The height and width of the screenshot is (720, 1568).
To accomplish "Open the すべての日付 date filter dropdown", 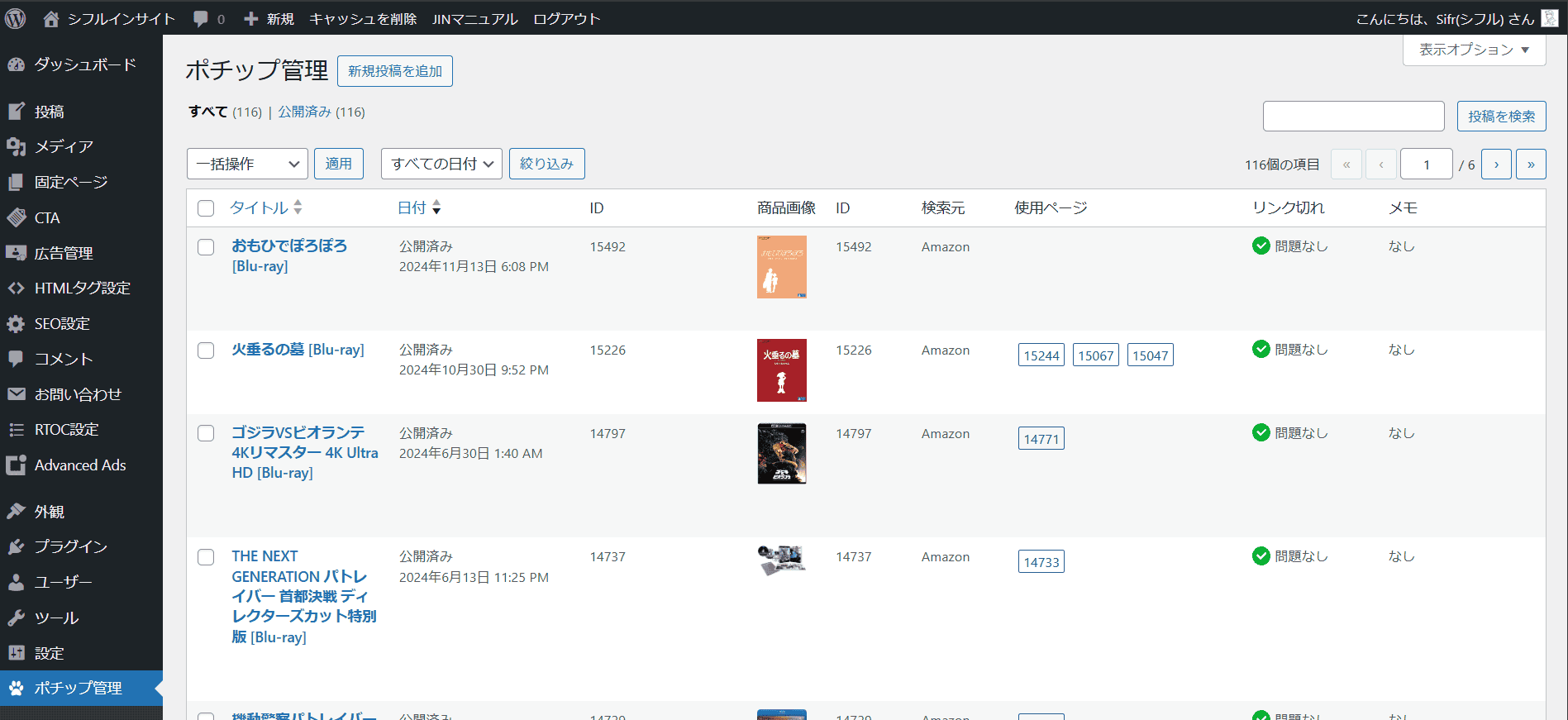I will (441, 164).
